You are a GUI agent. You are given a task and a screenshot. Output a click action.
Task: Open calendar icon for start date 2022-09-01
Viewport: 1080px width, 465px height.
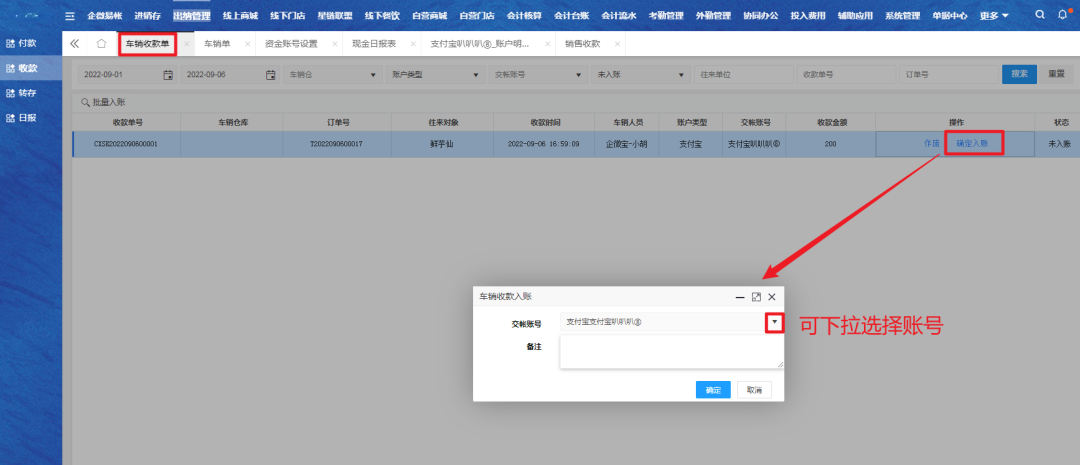tap(168, 75)
